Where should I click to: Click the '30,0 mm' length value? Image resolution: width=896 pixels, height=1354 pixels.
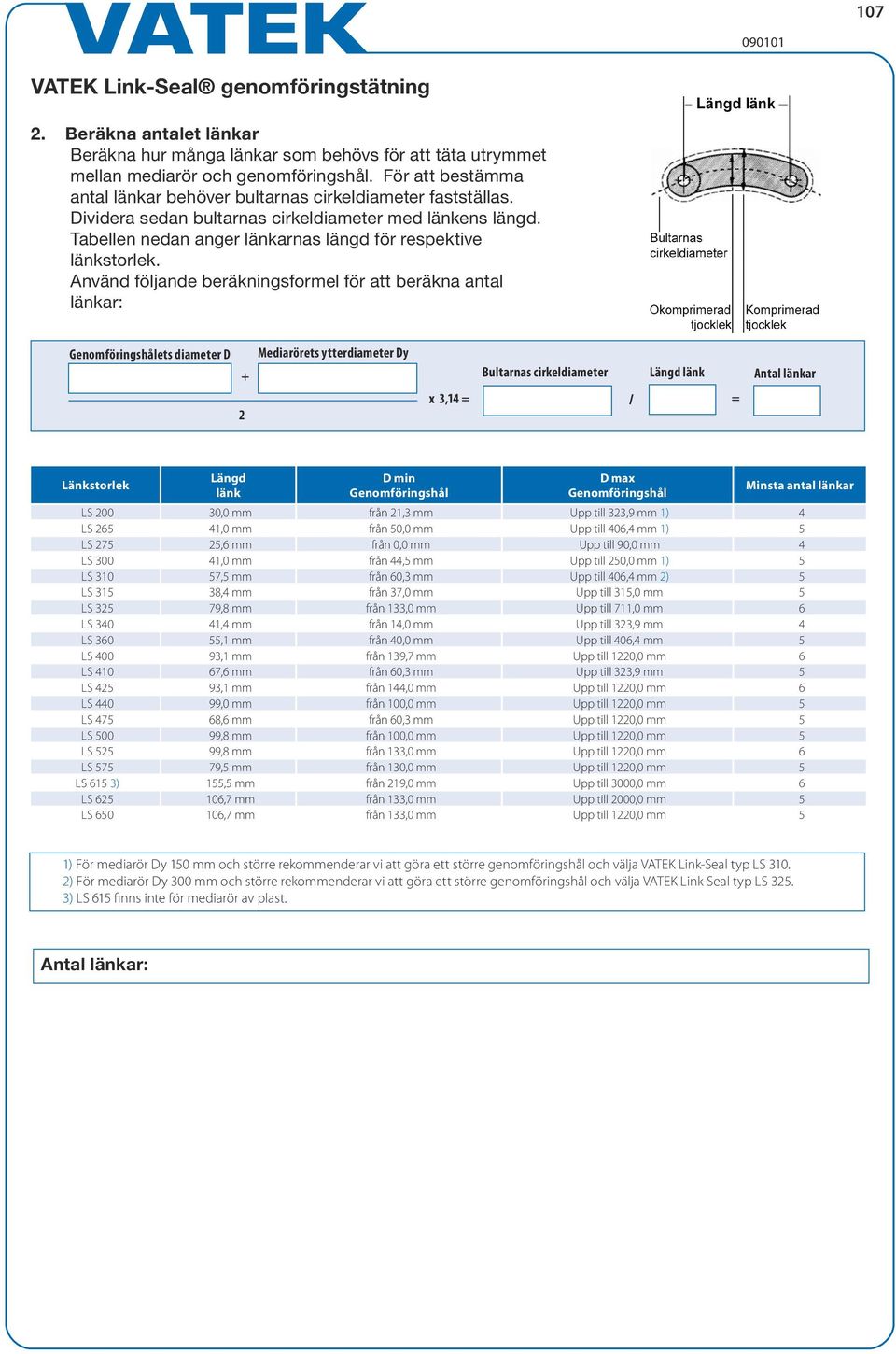(x=231, y=513)
